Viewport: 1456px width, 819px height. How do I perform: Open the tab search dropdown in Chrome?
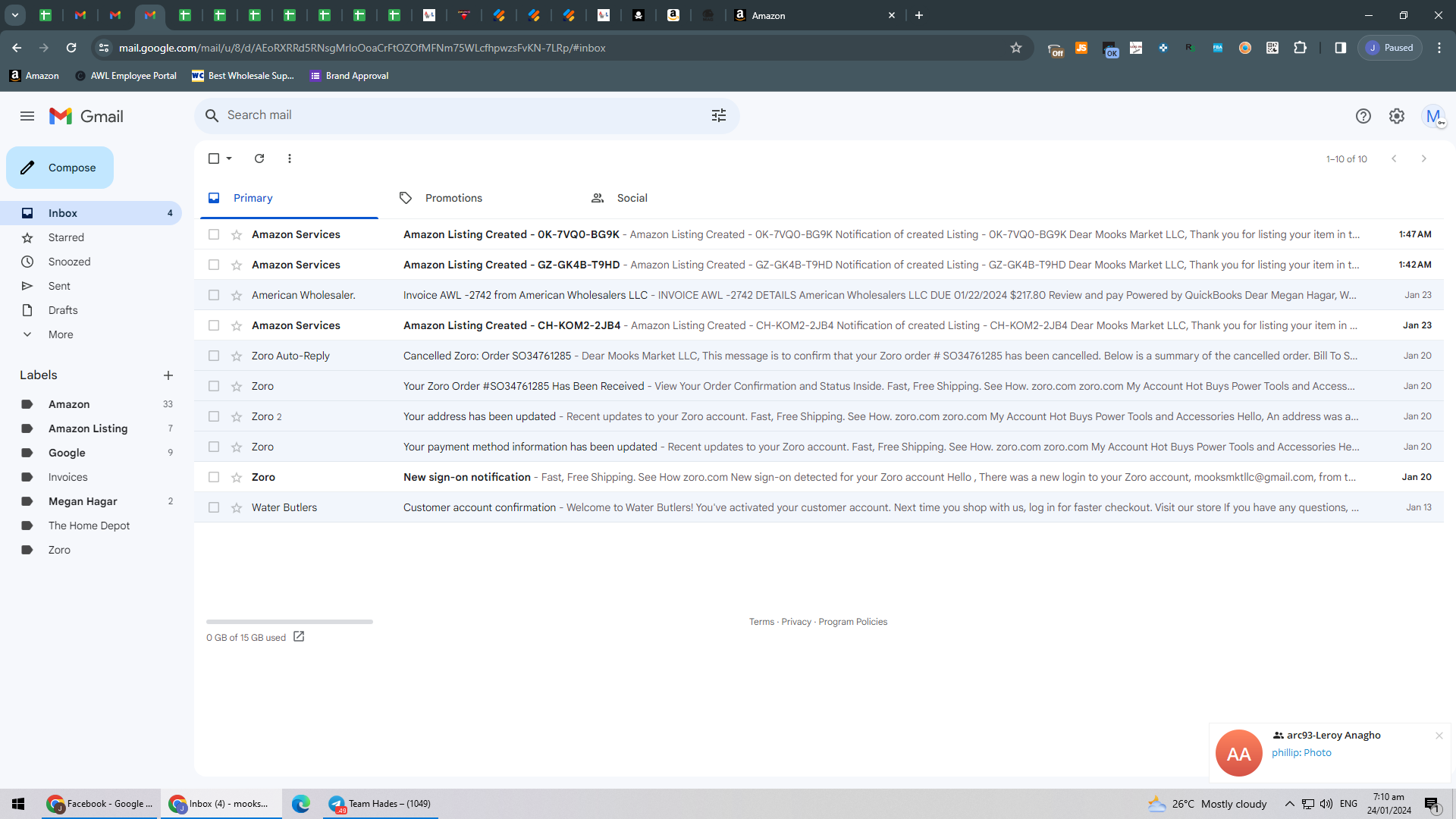click(15, 15)
